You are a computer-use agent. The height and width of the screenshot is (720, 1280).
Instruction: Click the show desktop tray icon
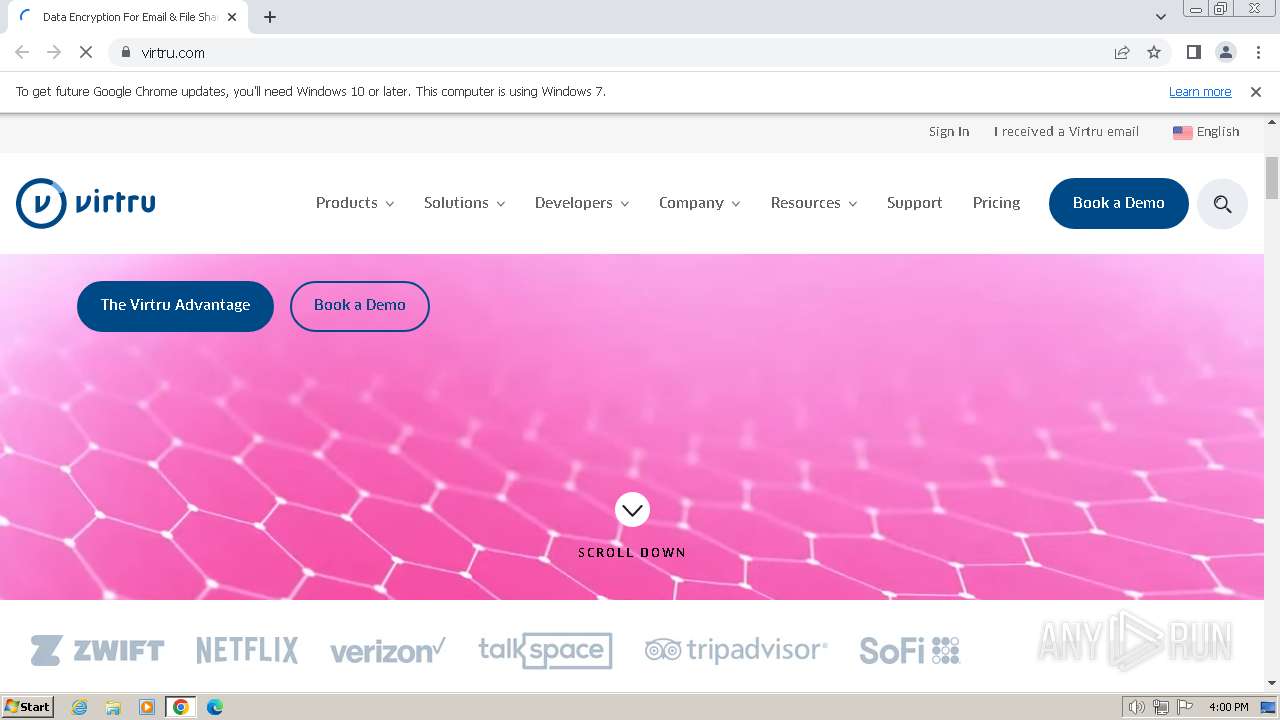[x=1268, y=707]
